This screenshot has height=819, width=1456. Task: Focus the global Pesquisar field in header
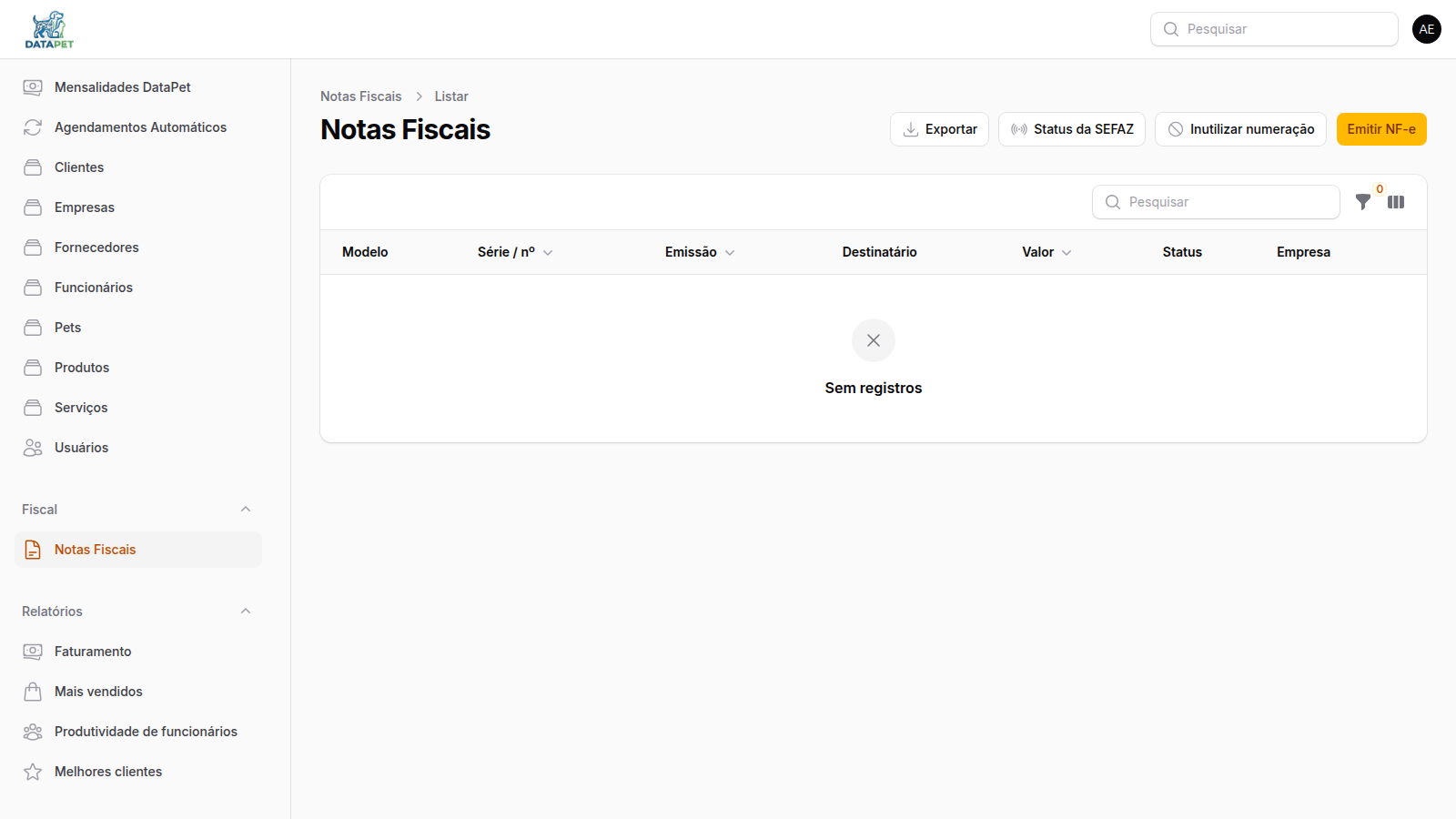pos(1274,29)
